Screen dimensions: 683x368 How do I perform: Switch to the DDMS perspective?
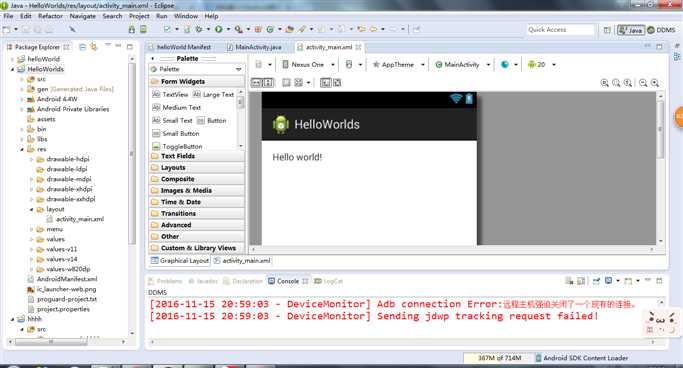coord(662,30)
